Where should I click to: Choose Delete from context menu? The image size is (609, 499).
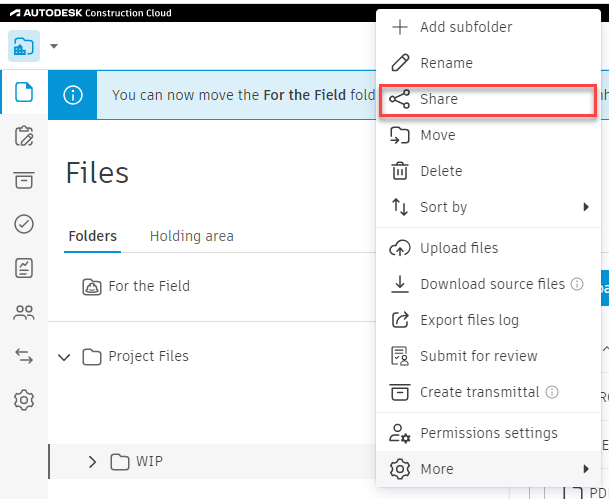pos(489,171)
